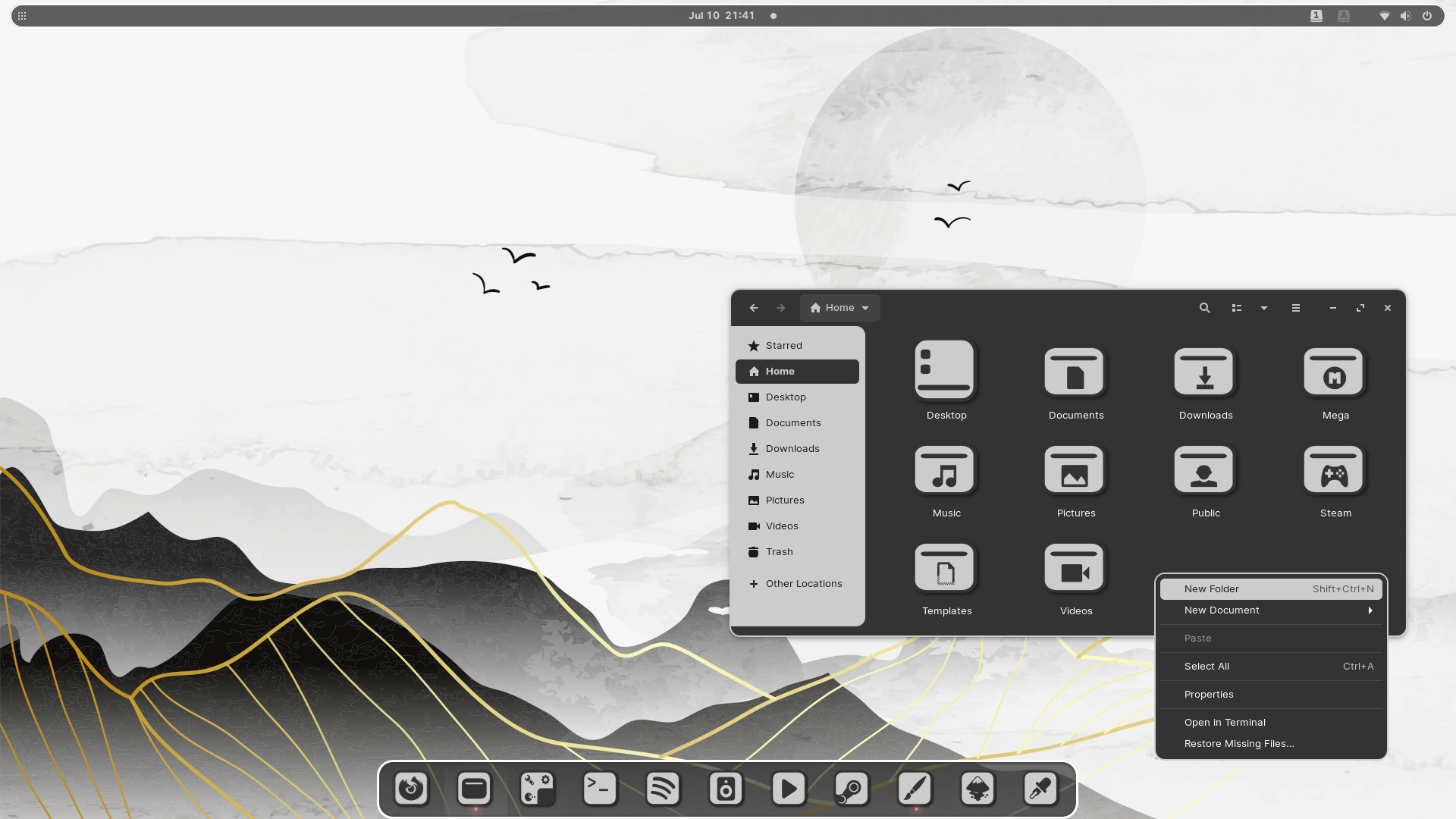Open the Templates folder icon
The width and height of the screenshot is (1456, 819).
tap(945, 567)
